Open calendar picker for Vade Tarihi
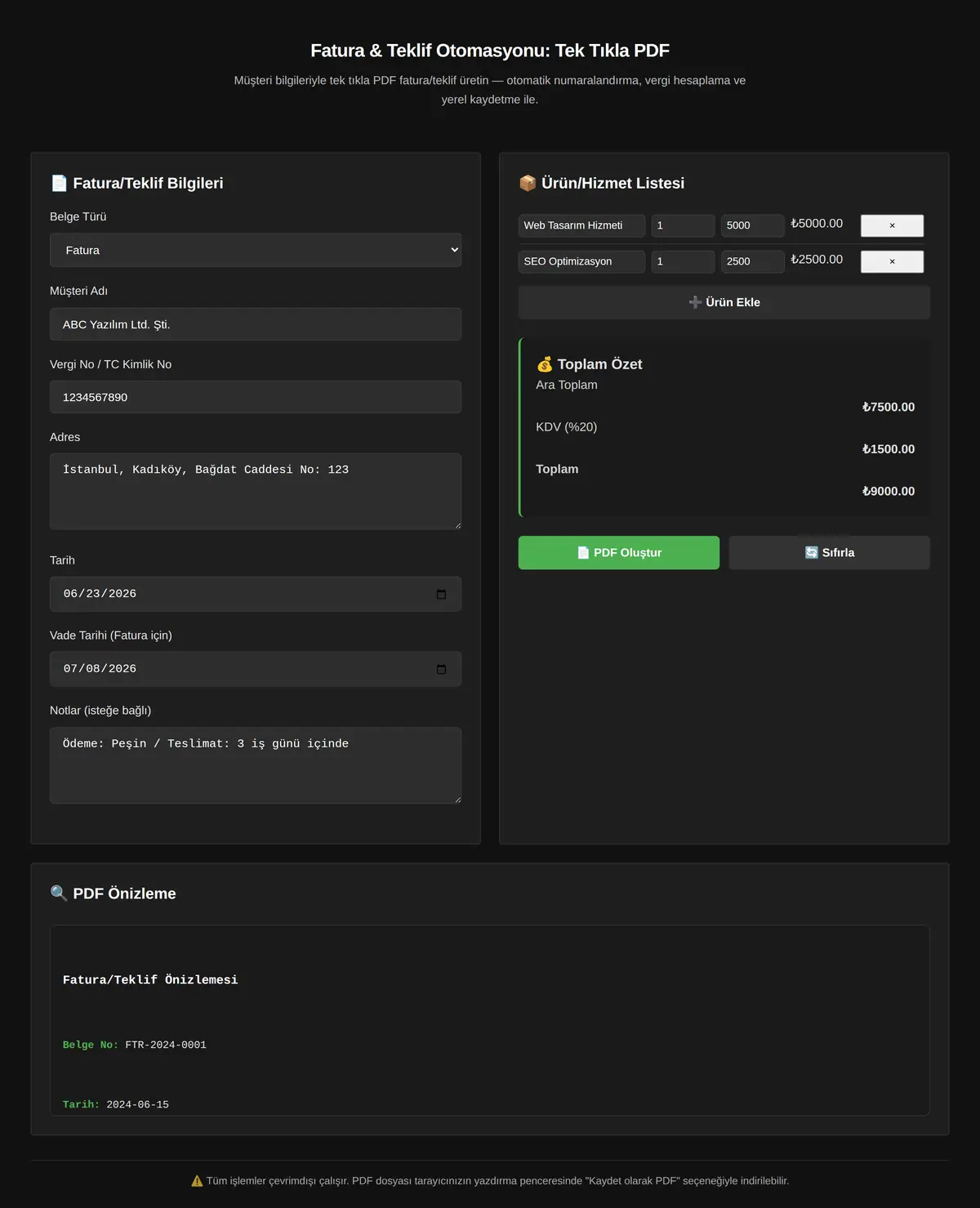The width and height of the screenshot is (980, 1208). [x=441, y=669]
